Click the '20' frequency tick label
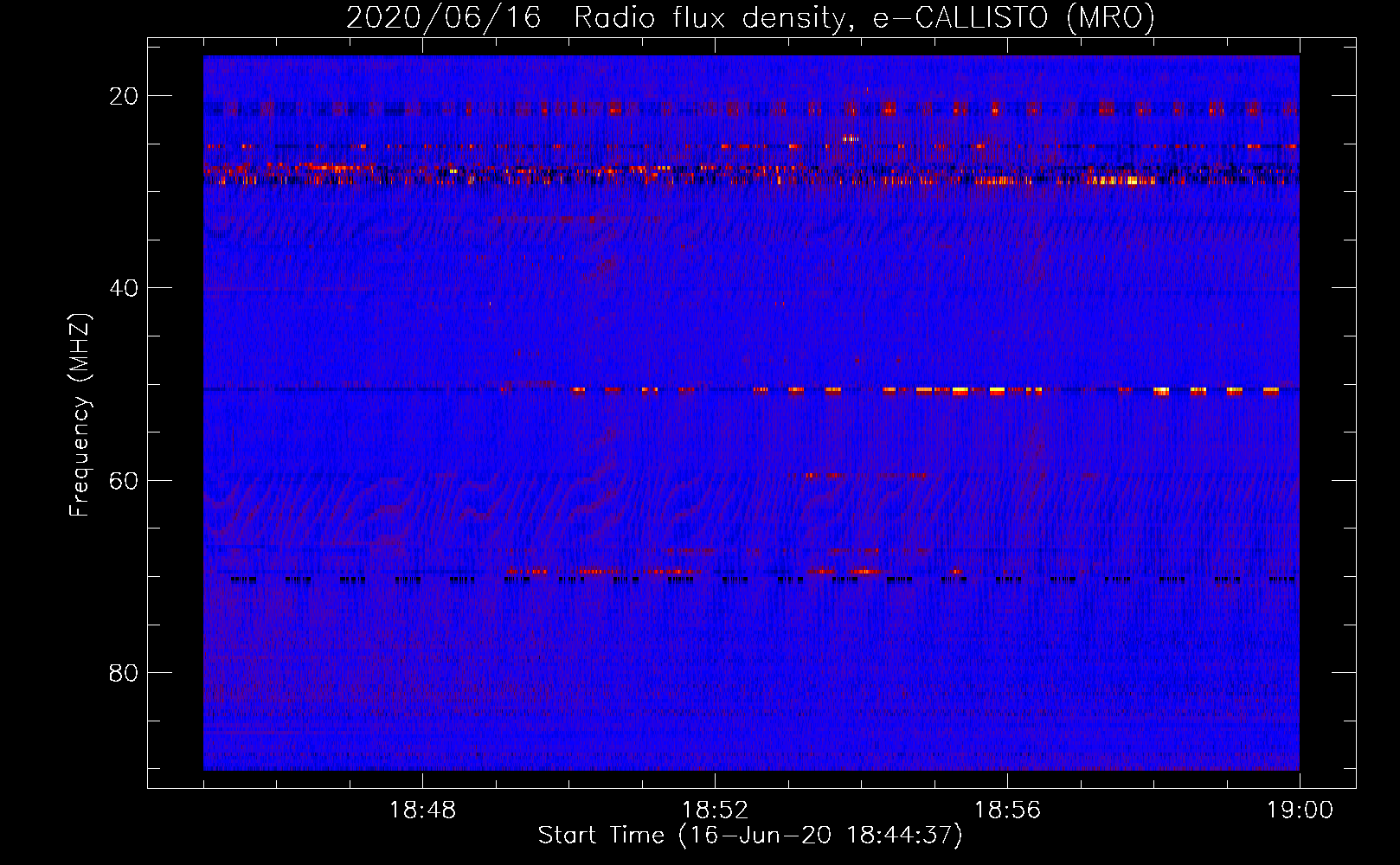 [124, 96]
